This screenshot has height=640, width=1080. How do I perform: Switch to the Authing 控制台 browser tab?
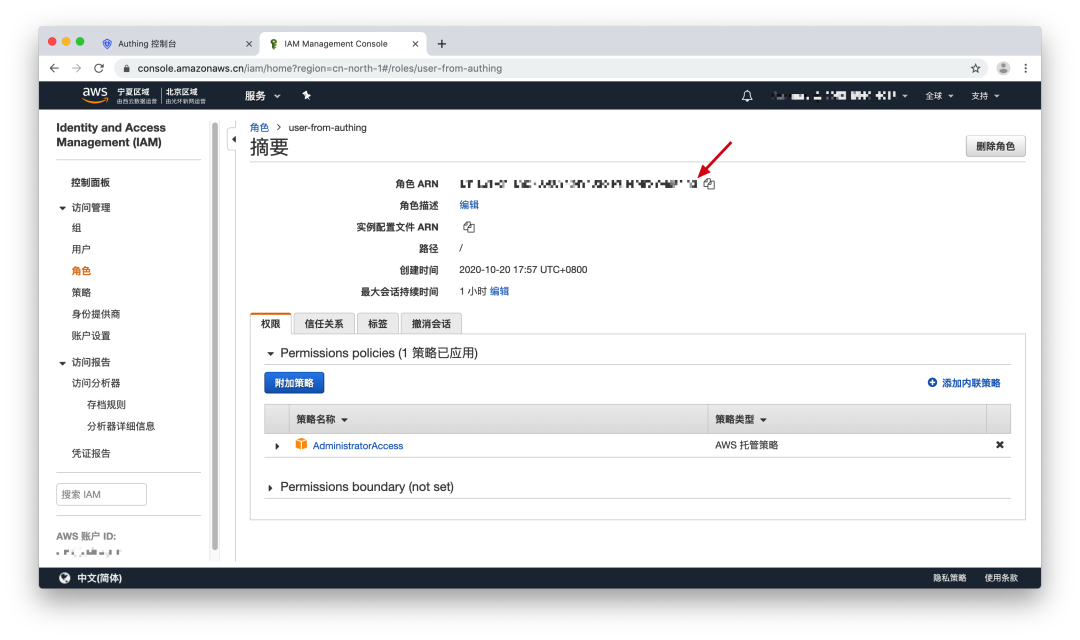[176, 44]
